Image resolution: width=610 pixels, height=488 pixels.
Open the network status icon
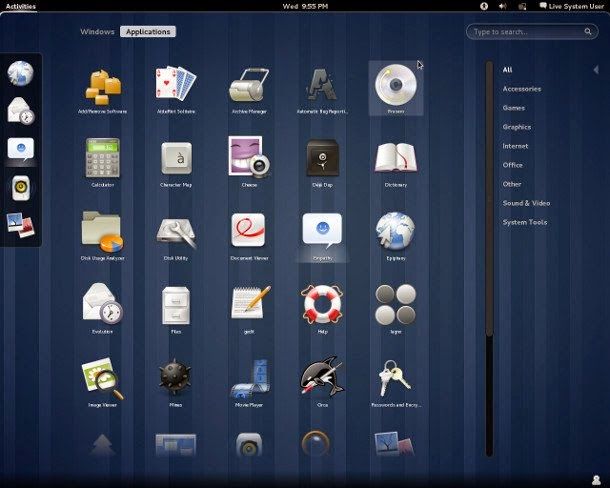click(x=522, y=6)
